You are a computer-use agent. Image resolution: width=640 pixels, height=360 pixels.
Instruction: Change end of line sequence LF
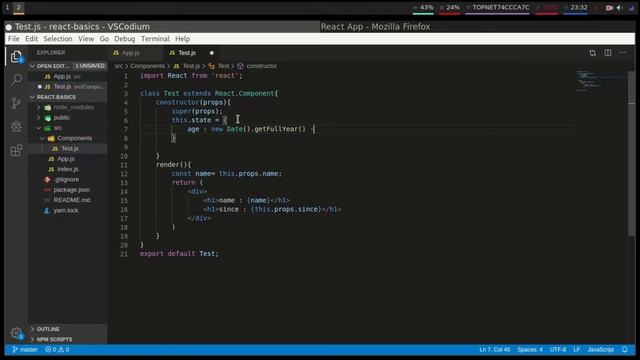click(x=576, y=349)
